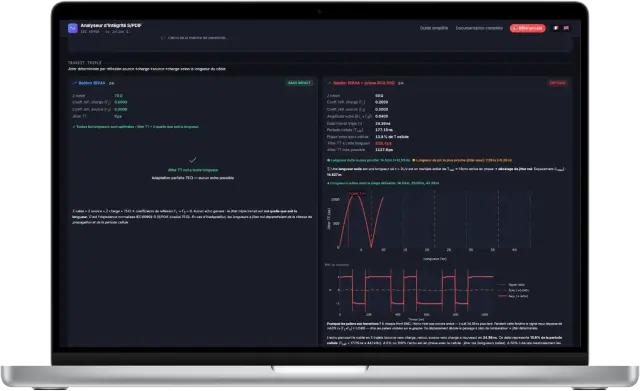Click the green nearest null length note
This screenshot has height=391, width=640.
click(369, 160)
